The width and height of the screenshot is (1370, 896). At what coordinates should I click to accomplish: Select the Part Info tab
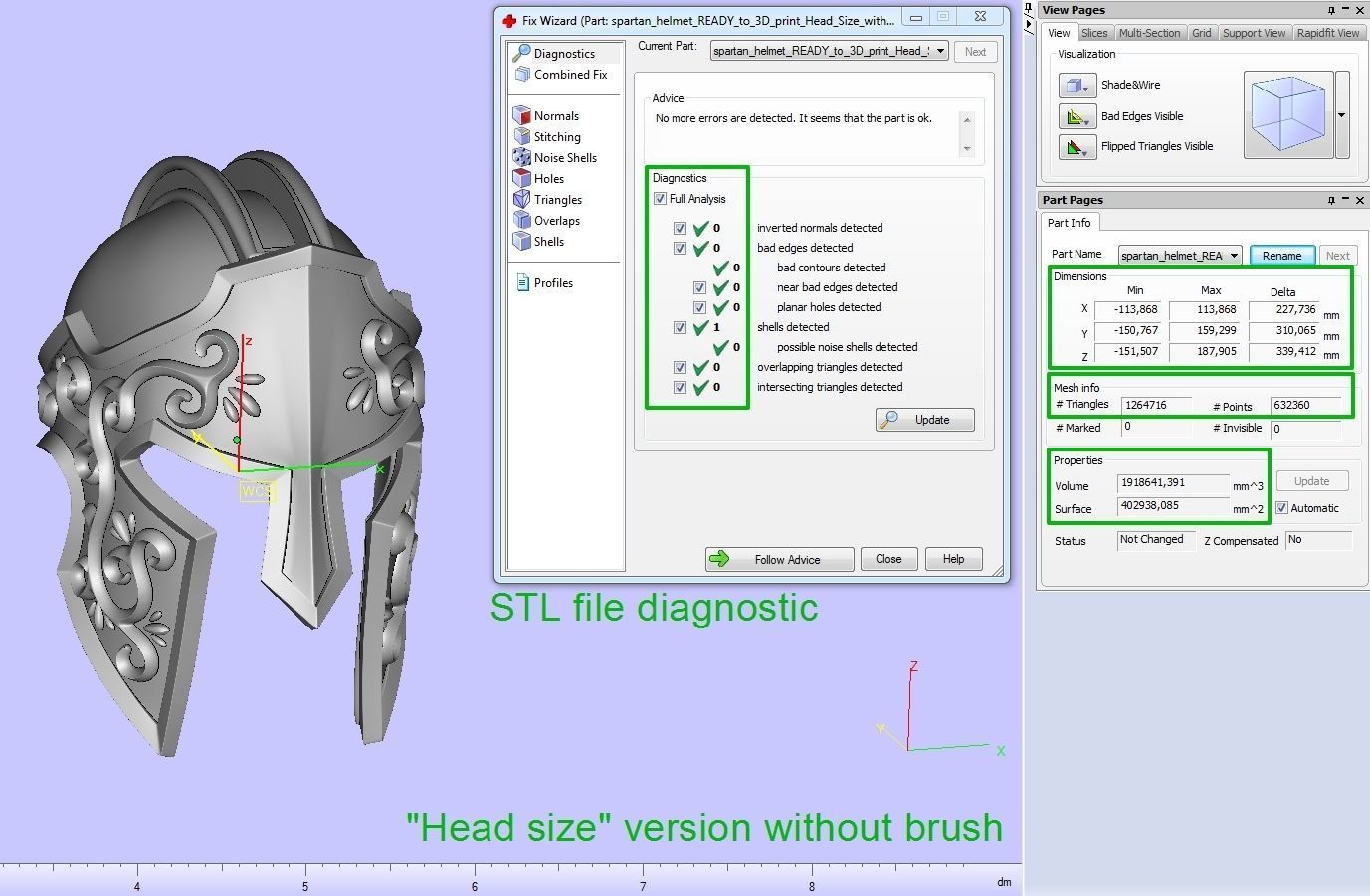pyautogui.click(x=1070, y=223)
